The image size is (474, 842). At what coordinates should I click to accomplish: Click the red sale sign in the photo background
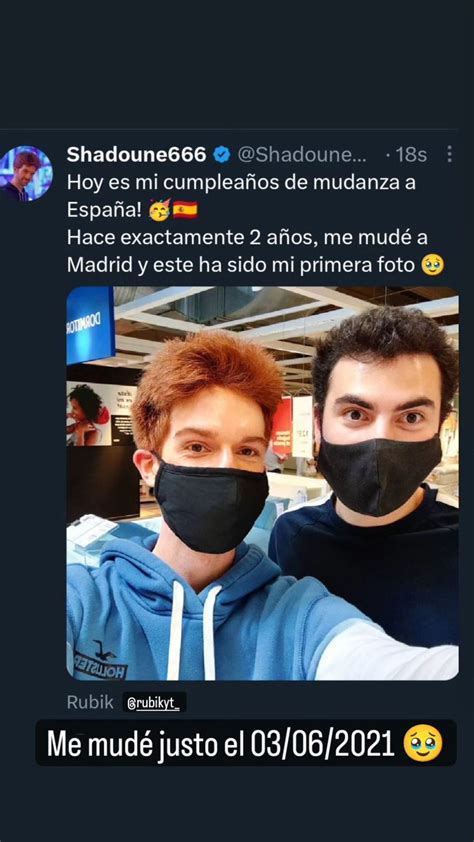pyautogui.click(x=282, y=424)
